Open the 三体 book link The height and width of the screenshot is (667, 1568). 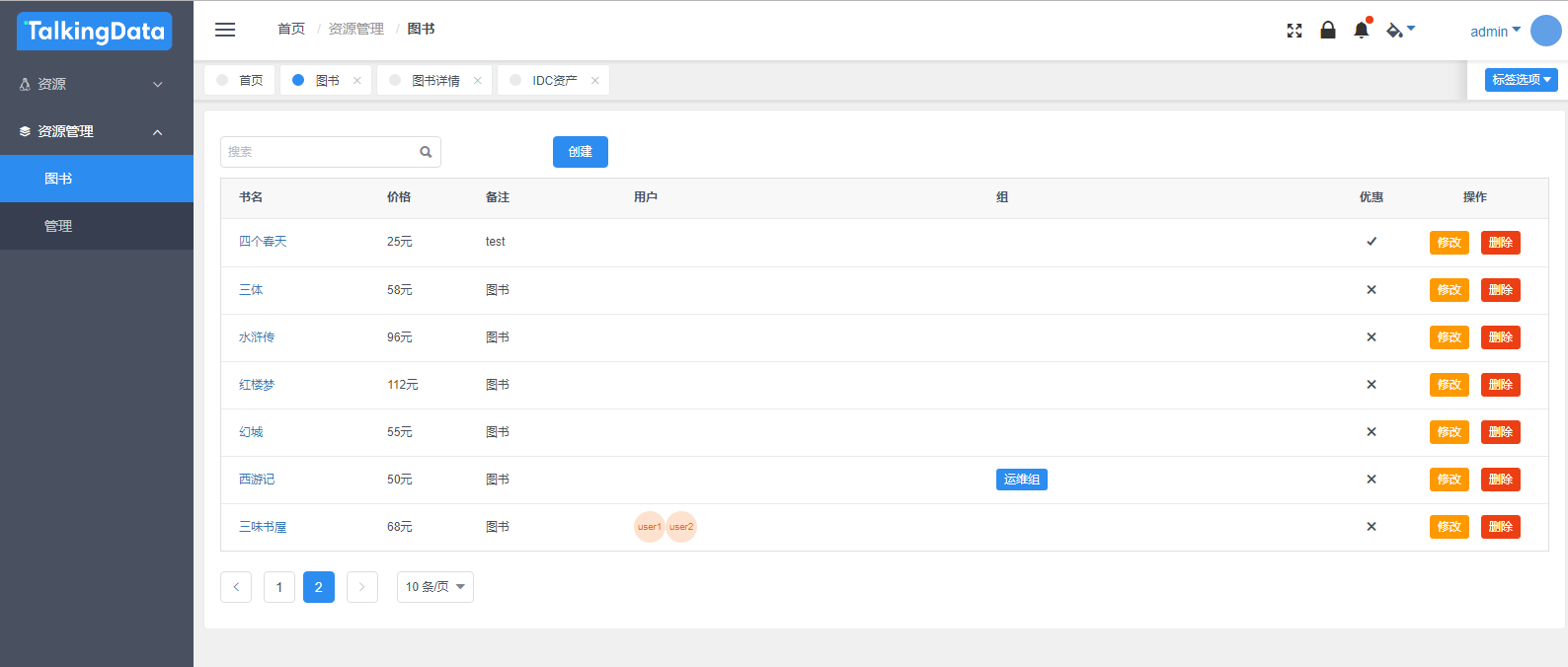pyautogui.click(x=251, y=290)
